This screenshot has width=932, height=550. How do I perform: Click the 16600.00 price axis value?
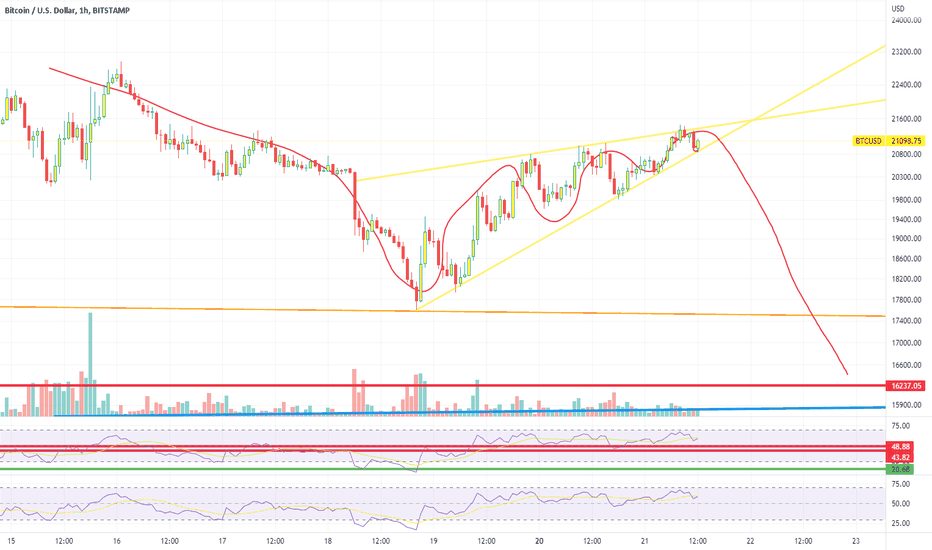[906, 365]
